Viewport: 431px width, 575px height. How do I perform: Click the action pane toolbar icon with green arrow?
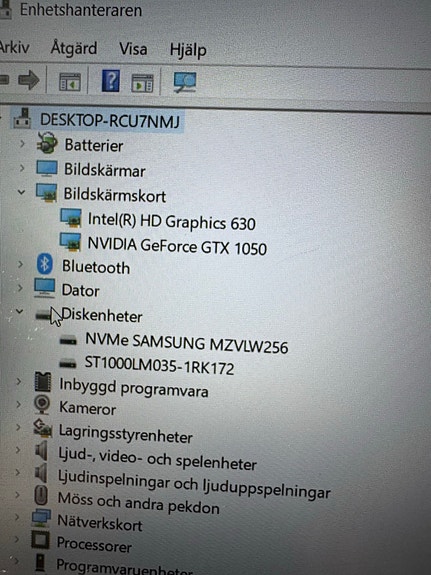pyautogui.click(x=142, y=83)
